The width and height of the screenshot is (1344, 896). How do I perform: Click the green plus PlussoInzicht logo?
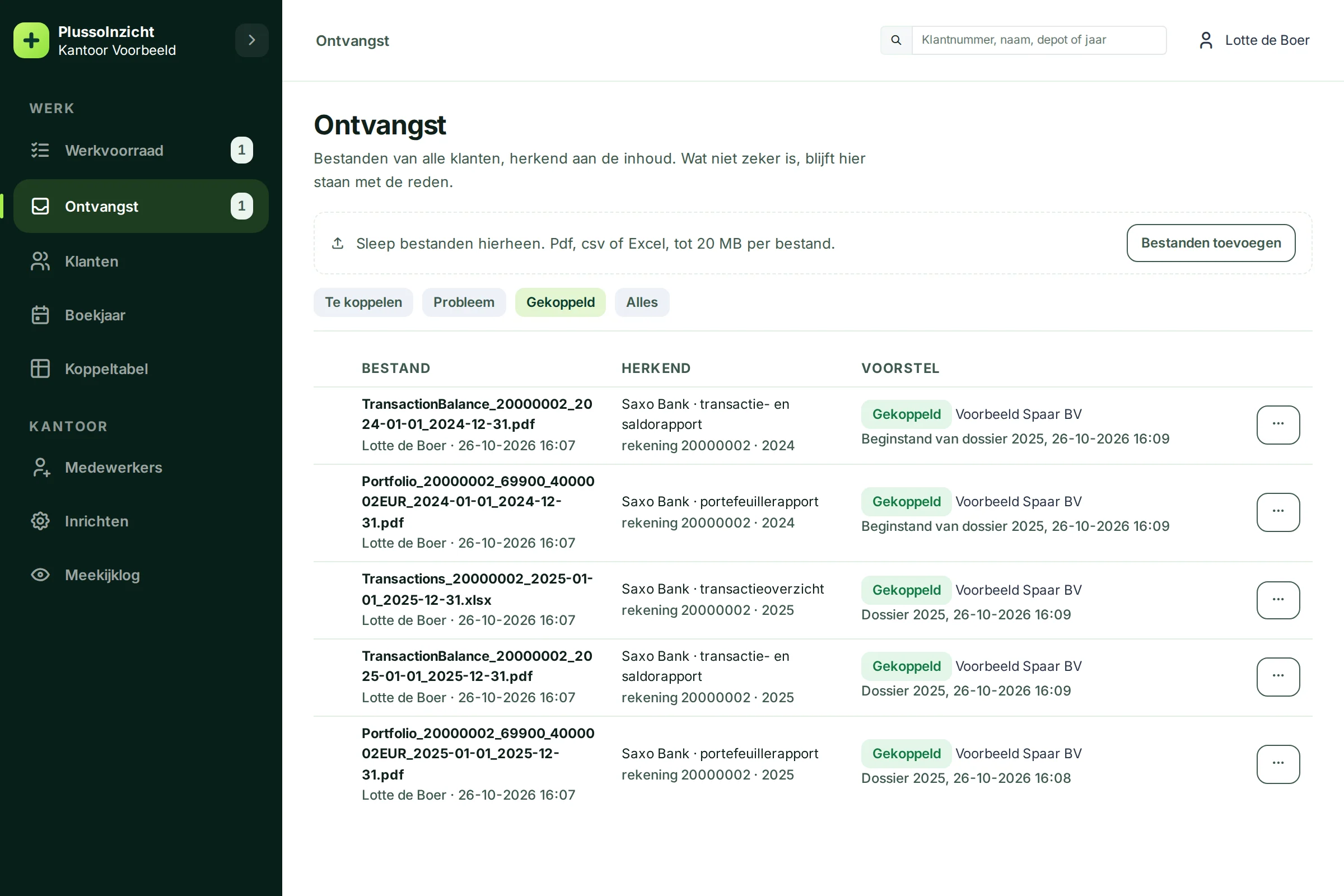(x=31, y=40)
